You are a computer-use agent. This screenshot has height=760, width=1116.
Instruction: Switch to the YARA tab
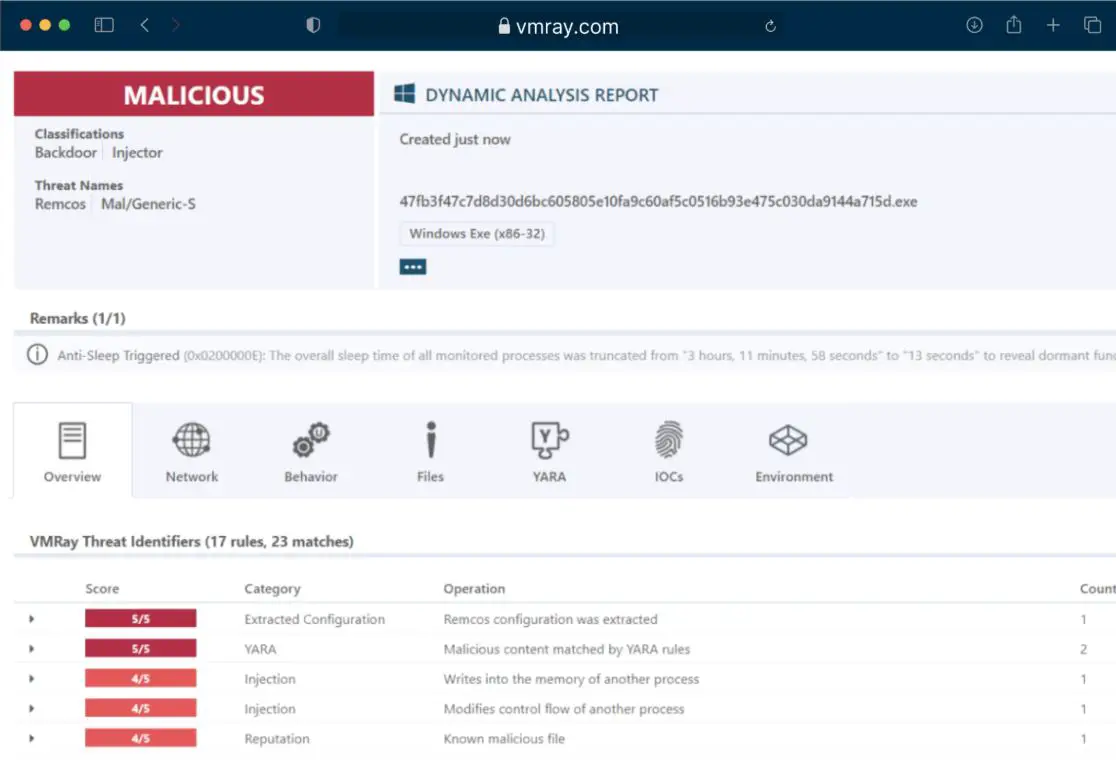point(549,450)
